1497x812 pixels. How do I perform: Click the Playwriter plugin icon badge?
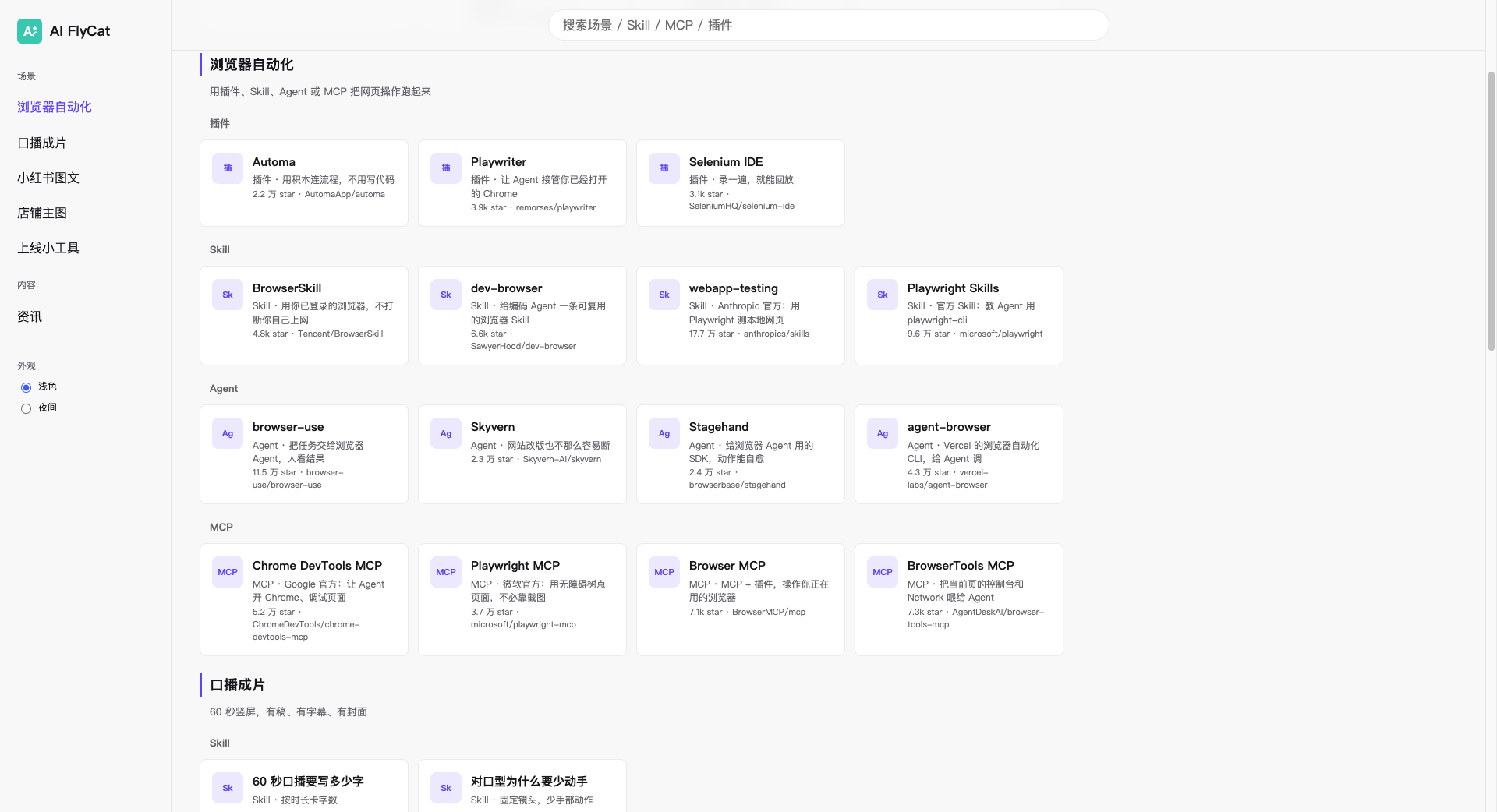pos(446,168)
